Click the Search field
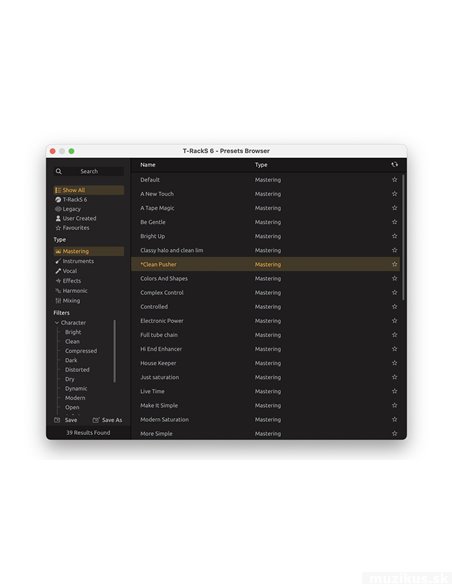 pyautogui.click(x=89, y=171)
